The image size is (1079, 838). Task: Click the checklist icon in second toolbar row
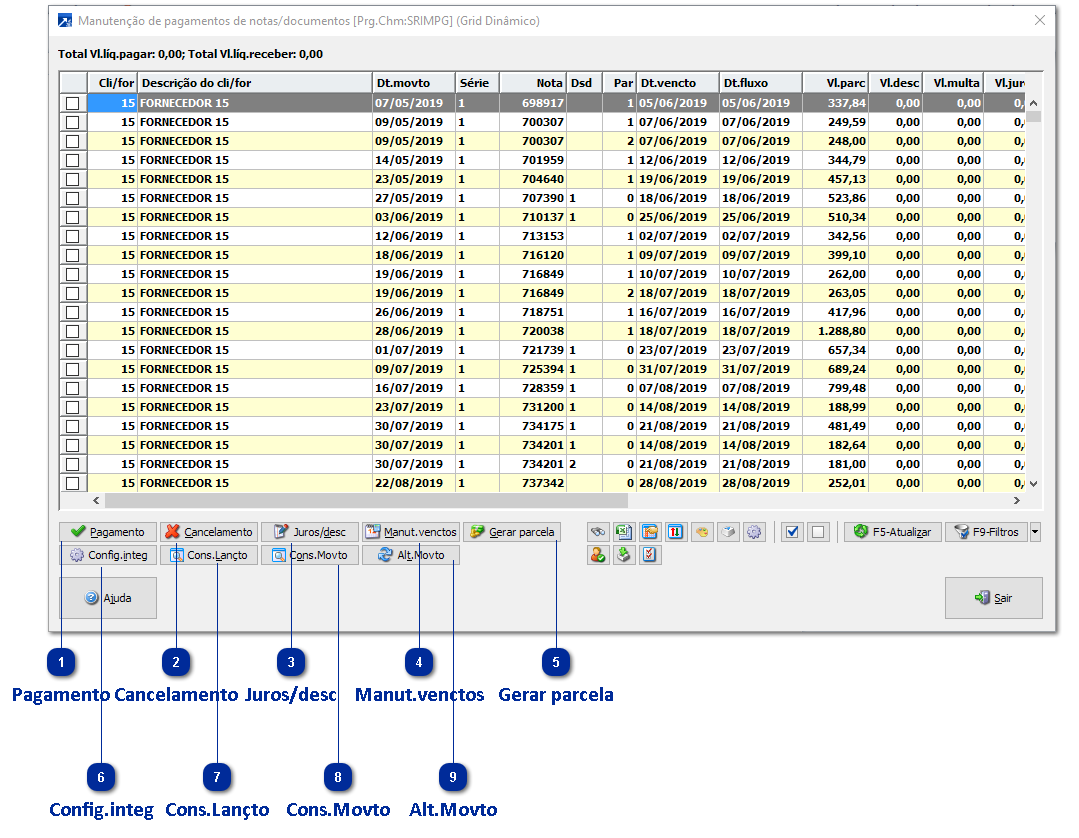649,555
